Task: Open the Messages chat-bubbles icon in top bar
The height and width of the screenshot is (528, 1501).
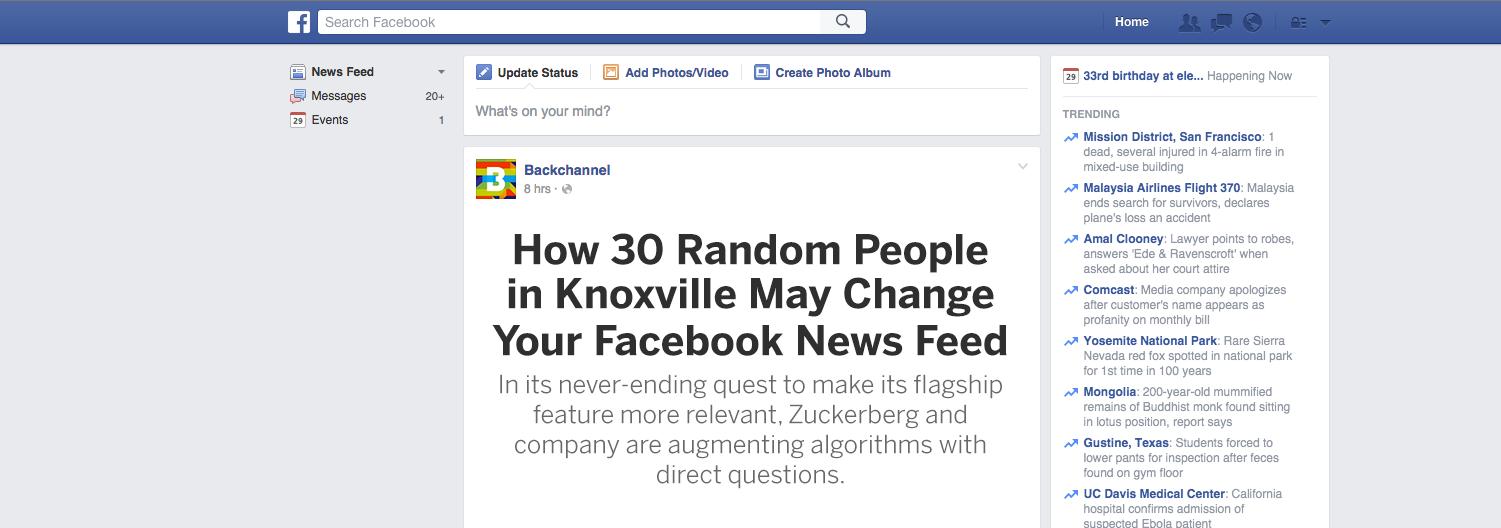Action: pyautogui.click(x=1221, y=22)
